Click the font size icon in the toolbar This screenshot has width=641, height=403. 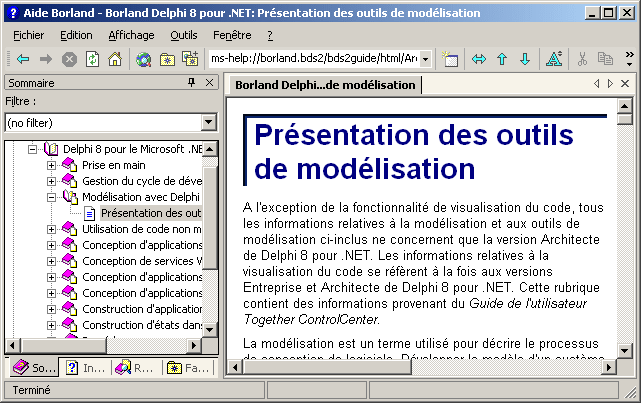(x=554, y=59)
